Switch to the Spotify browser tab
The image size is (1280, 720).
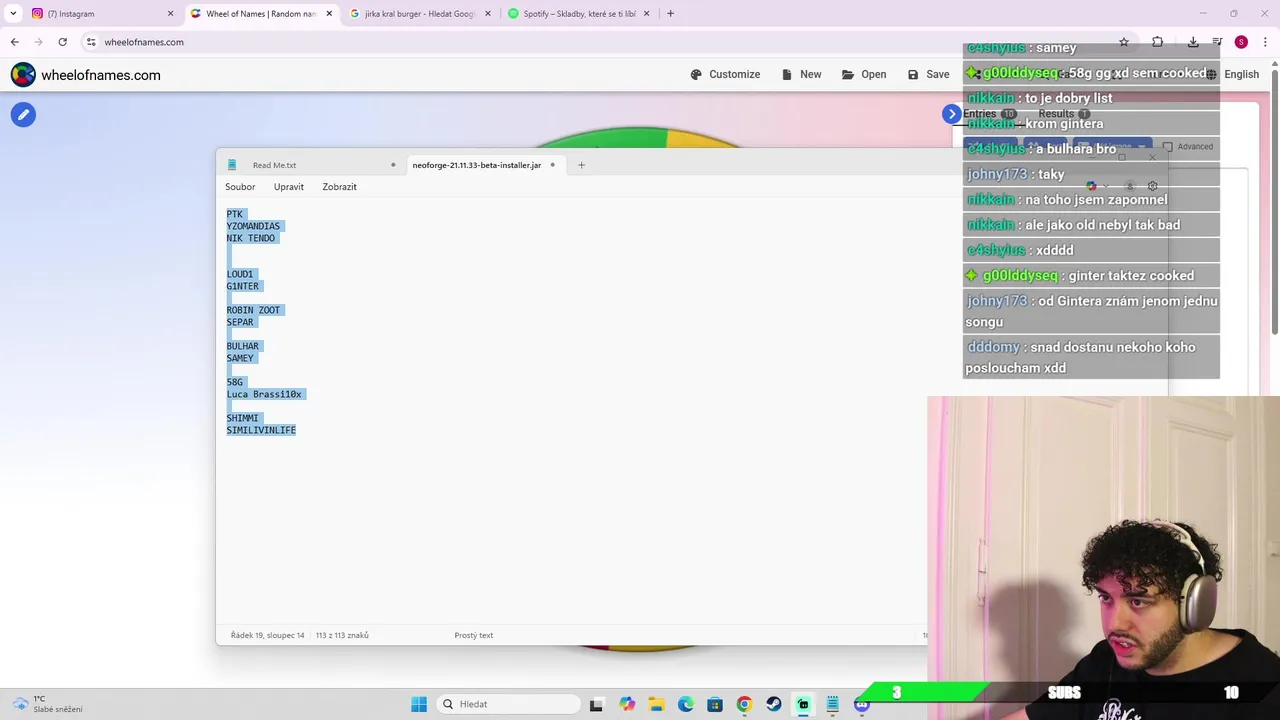tap(580, 14)
